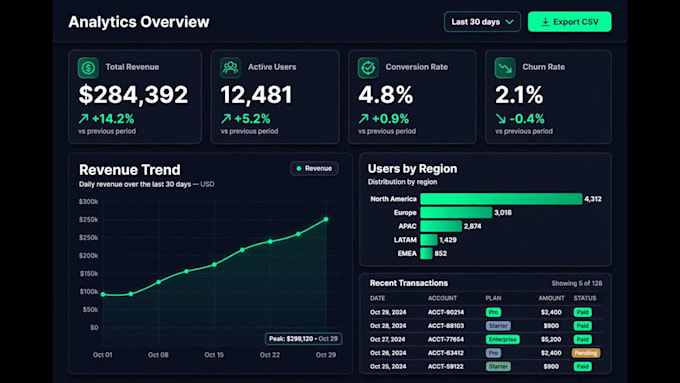Image resolution: width=680 pixels, height=383 pixels.
Task: Sort by the ACCOUNT column header
Action: tap(442, 298)
